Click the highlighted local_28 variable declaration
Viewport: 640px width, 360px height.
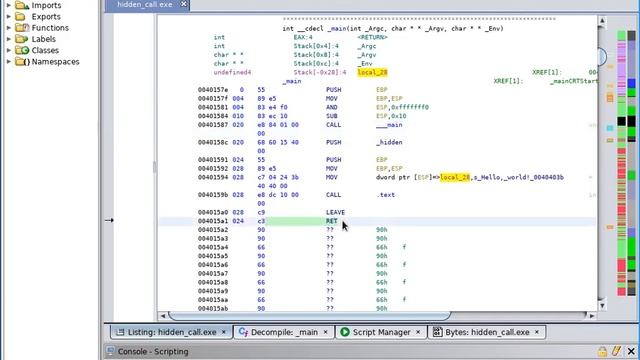click(372, 72)
